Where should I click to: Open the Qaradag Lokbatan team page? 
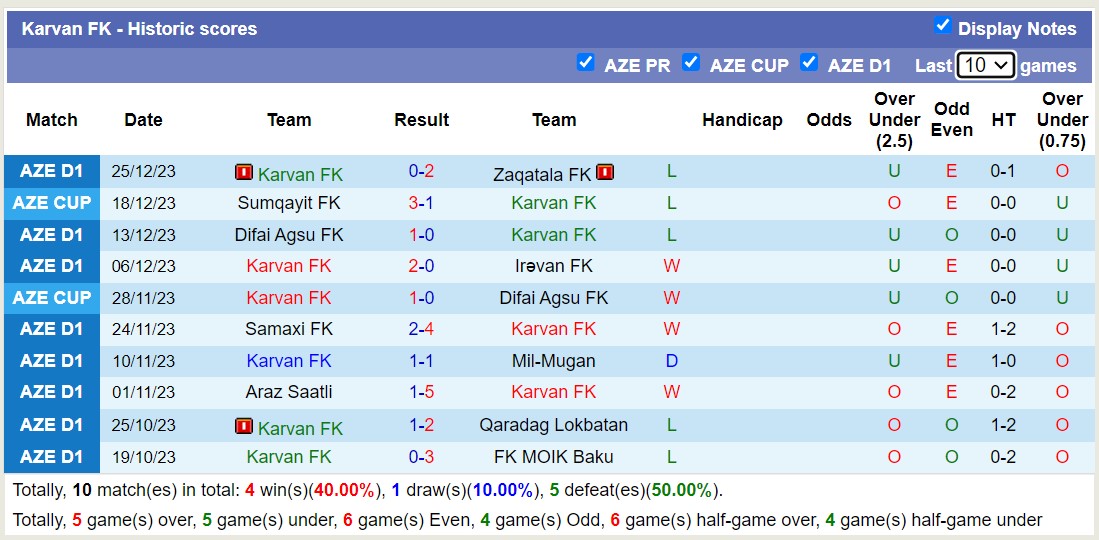pos(554,425)
